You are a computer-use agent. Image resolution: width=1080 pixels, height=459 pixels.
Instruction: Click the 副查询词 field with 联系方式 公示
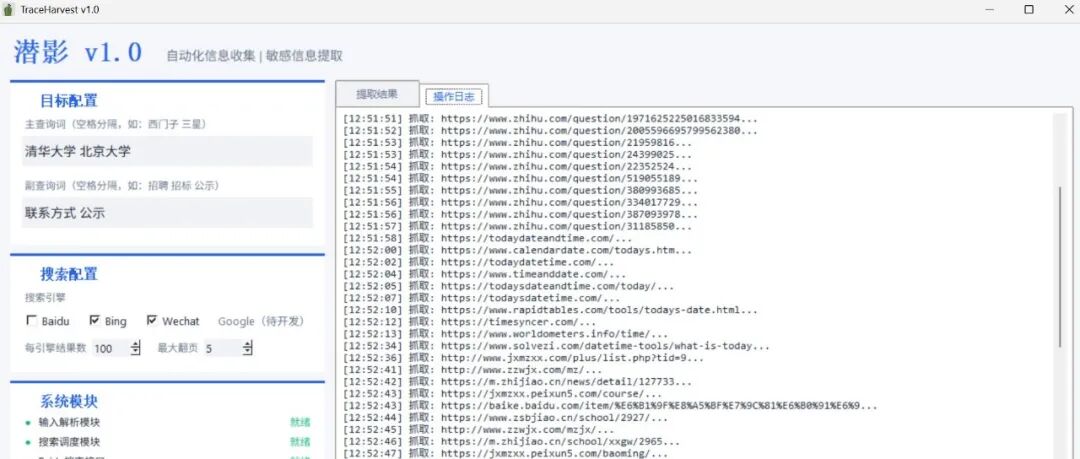pyautogui.click(x=167, y=213)
